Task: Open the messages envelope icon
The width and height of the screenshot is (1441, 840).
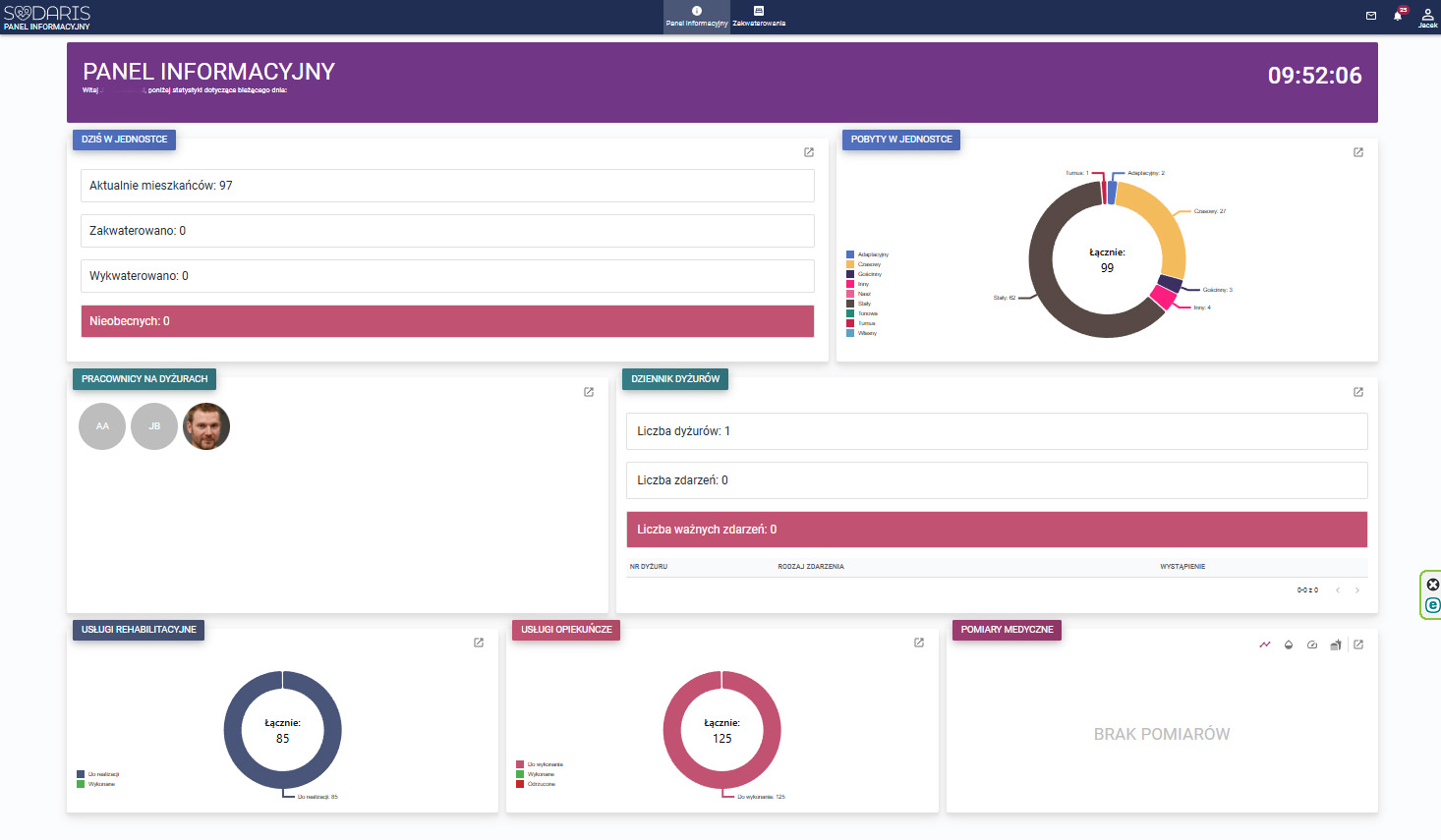Action: click(x=1371, y=16)
